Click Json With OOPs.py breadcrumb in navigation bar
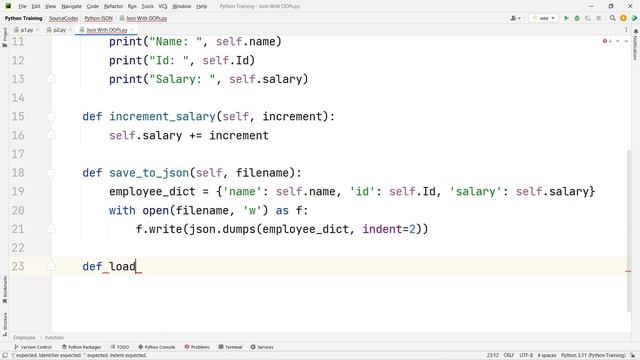 [x=143, y=18]
